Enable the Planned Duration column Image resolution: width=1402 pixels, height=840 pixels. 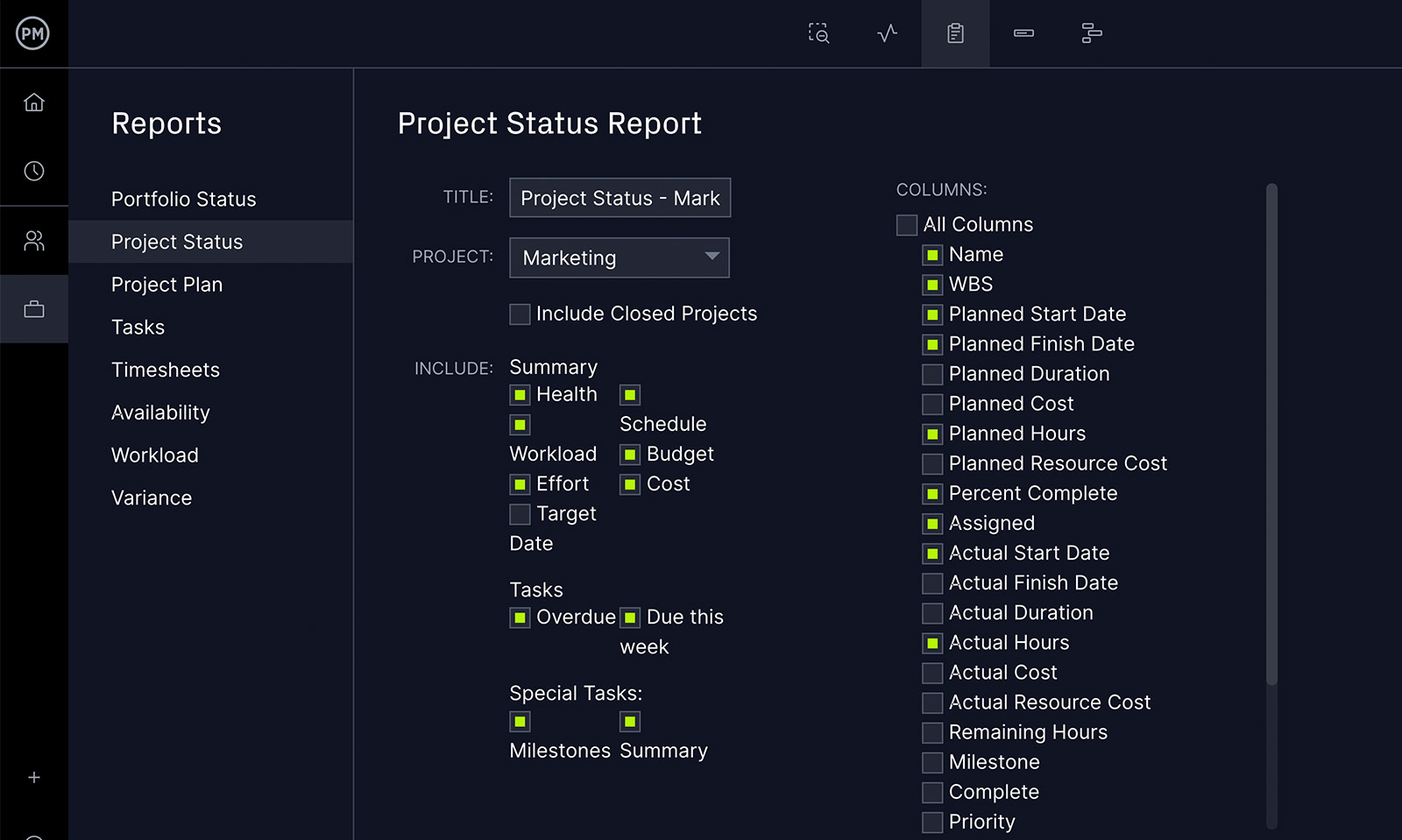pyautogui.click(x=931, y=374)
